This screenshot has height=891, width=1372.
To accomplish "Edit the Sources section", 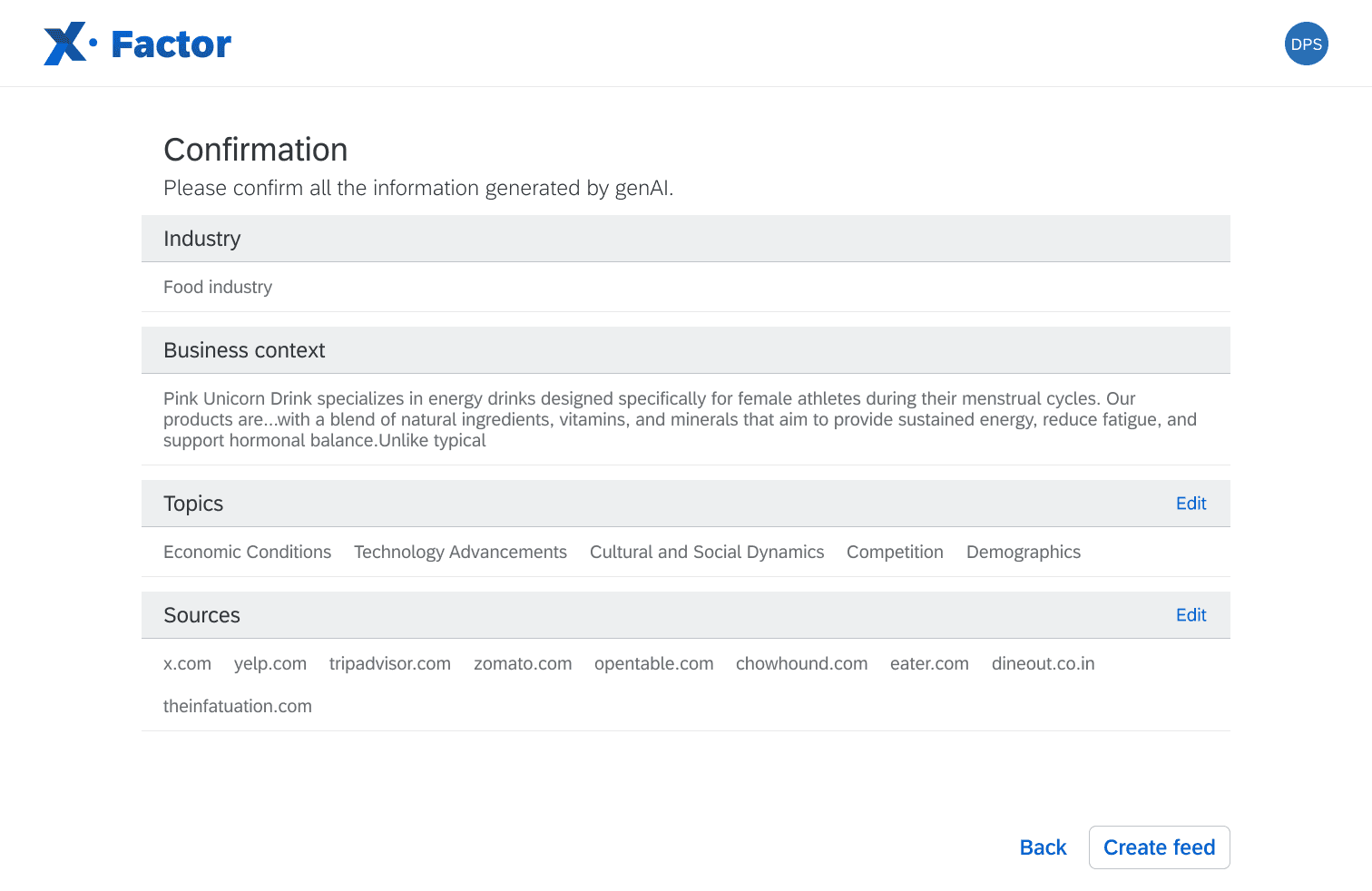I will [x=1191, y=615].
